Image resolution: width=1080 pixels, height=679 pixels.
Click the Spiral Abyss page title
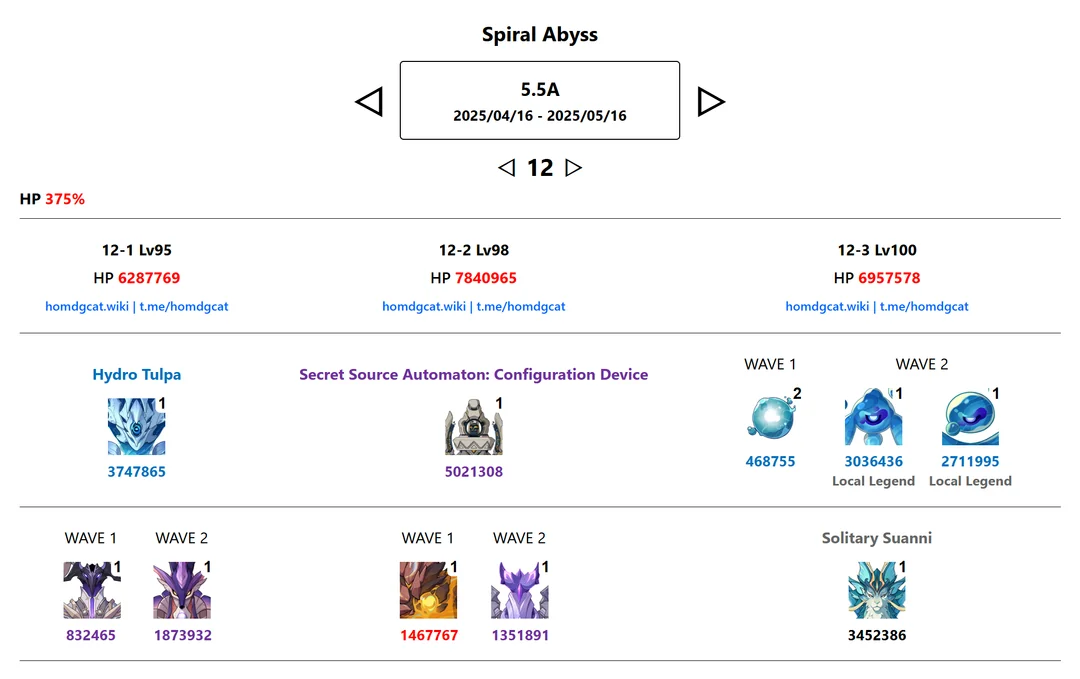click(x=540, y=34)
